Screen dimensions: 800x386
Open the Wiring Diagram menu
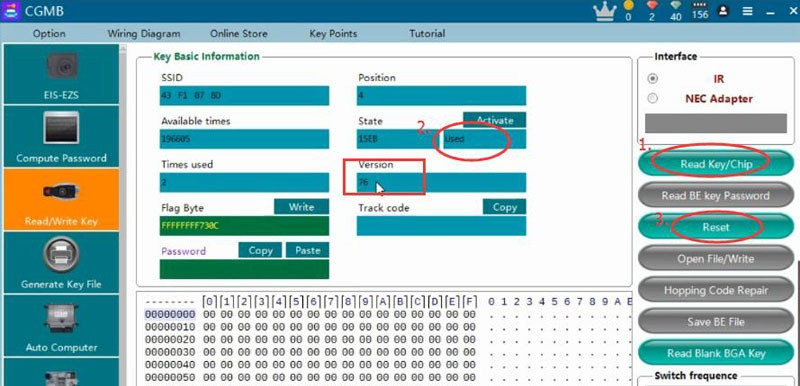(144, 34)
